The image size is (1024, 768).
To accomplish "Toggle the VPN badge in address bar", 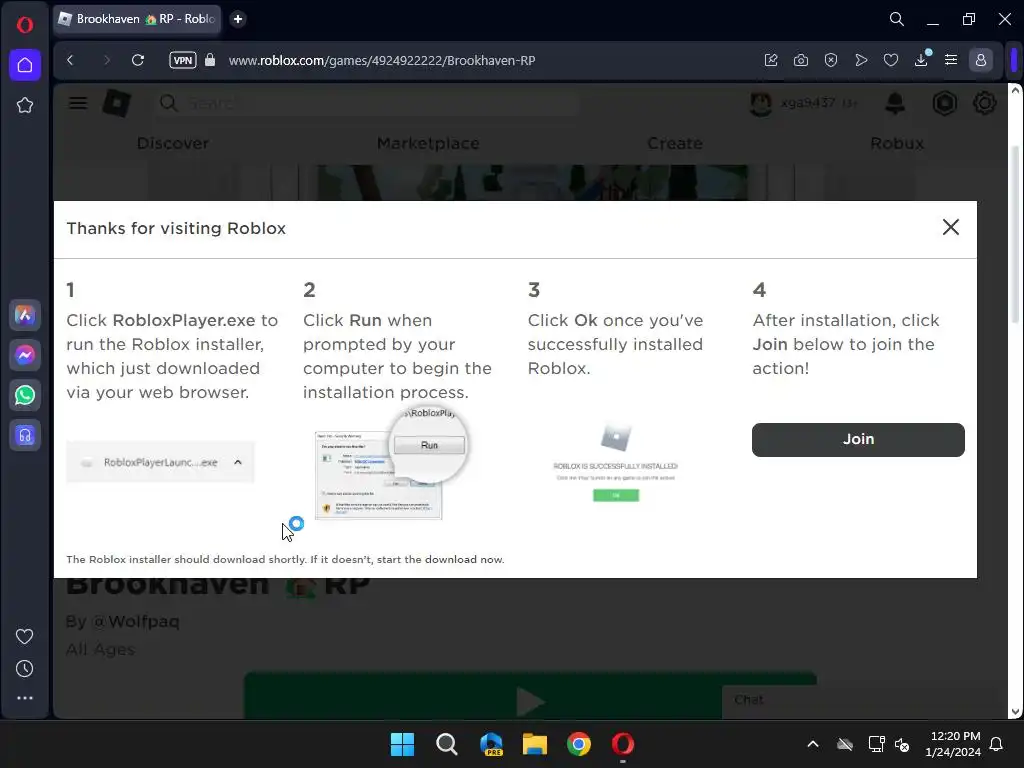I will [x=183, y=60].
